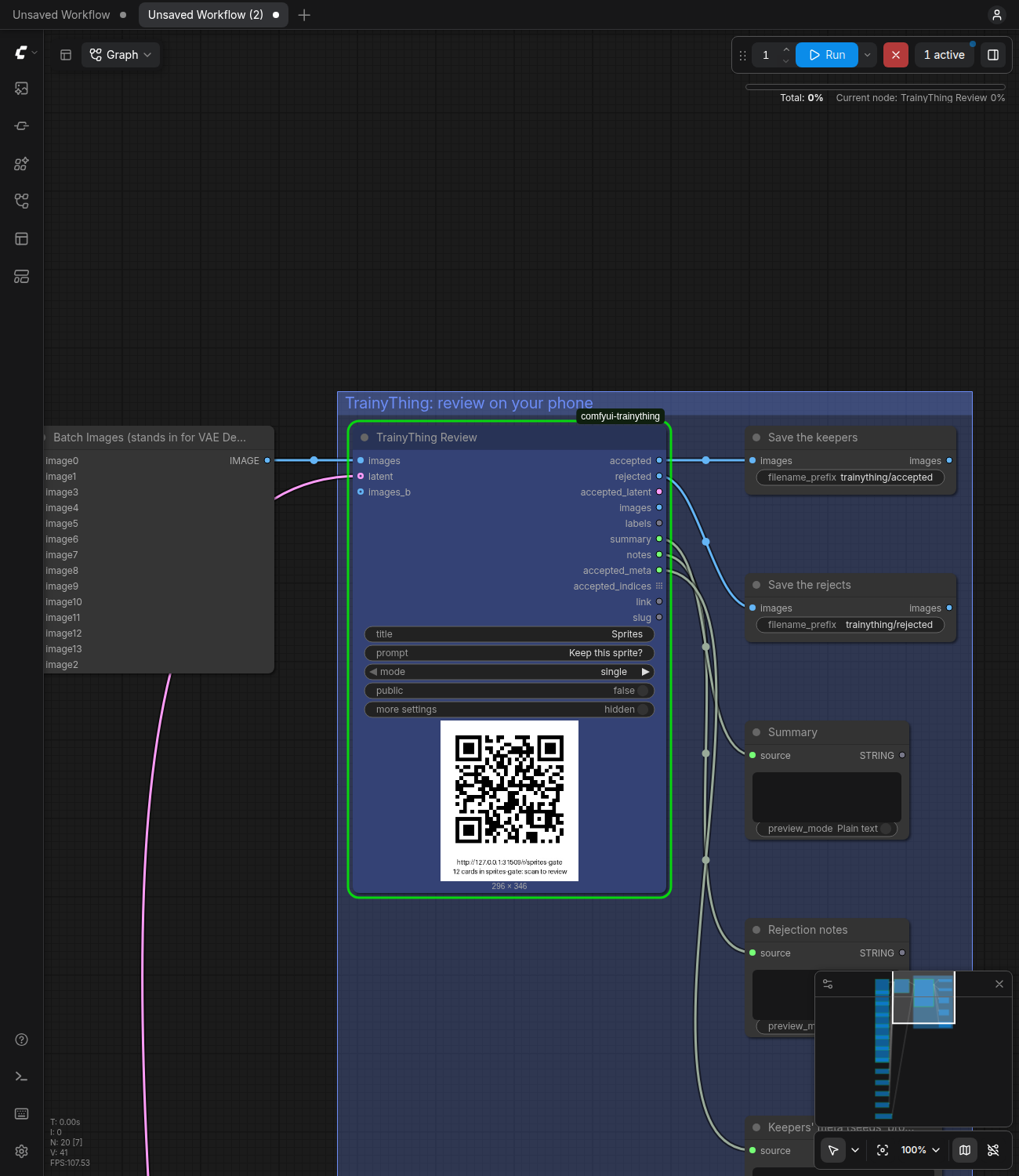1019x1176 pixels.
Task: Click the user profile icon
Action: point(997,15)
